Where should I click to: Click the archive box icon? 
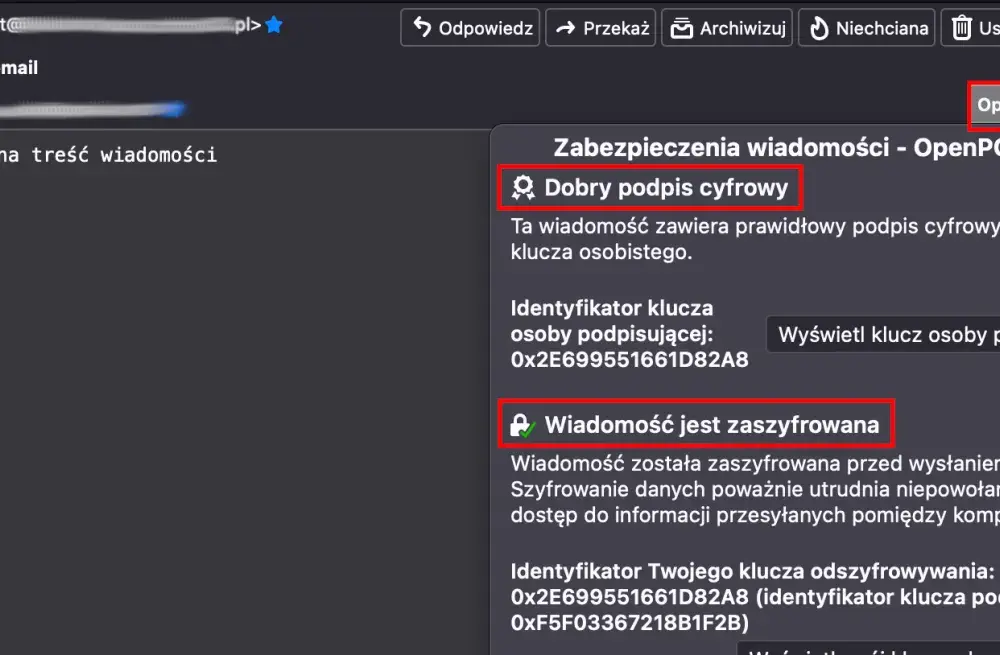pos(682,28)
